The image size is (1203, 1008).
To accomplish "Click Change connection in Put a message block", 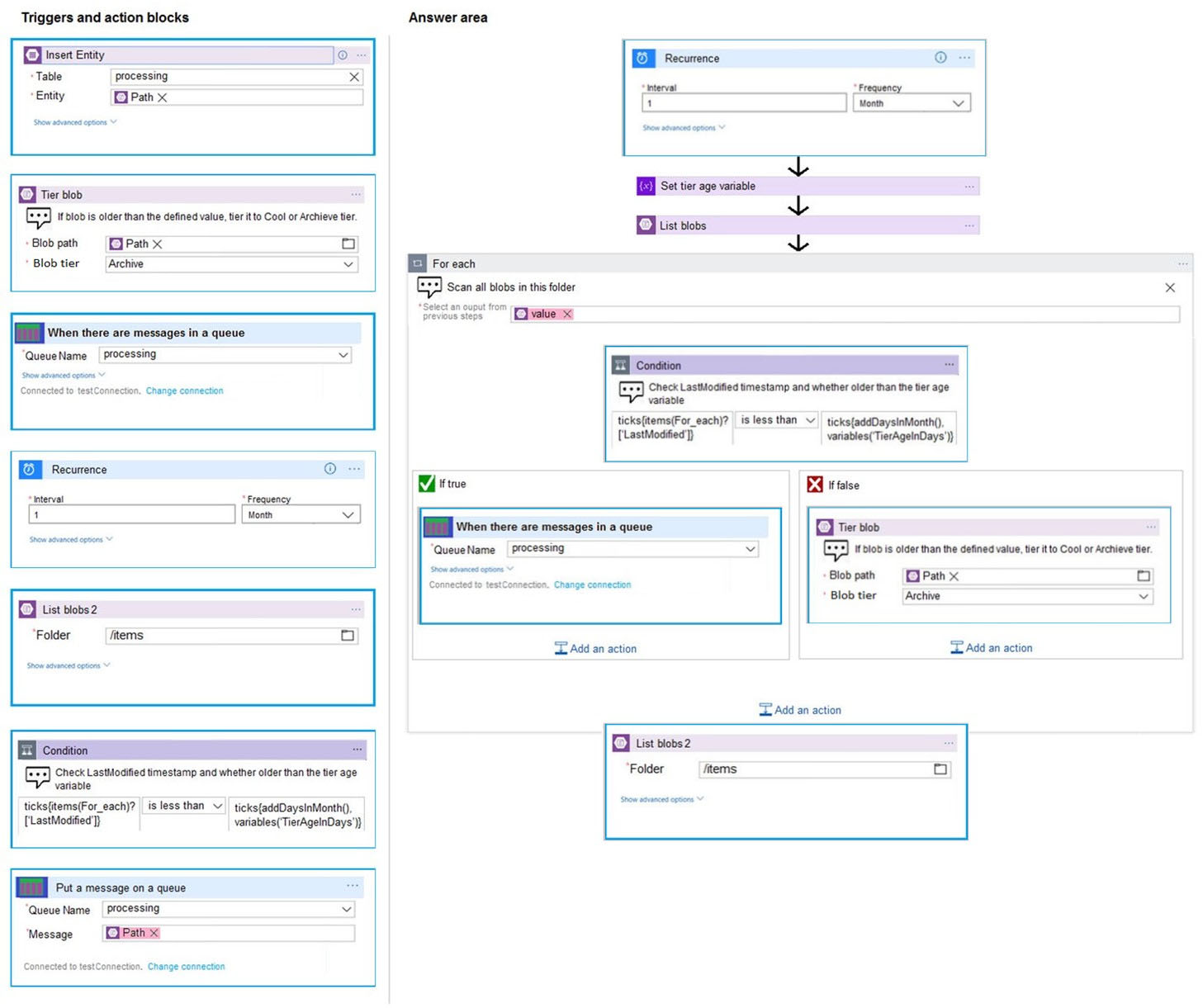I will 186,967.
